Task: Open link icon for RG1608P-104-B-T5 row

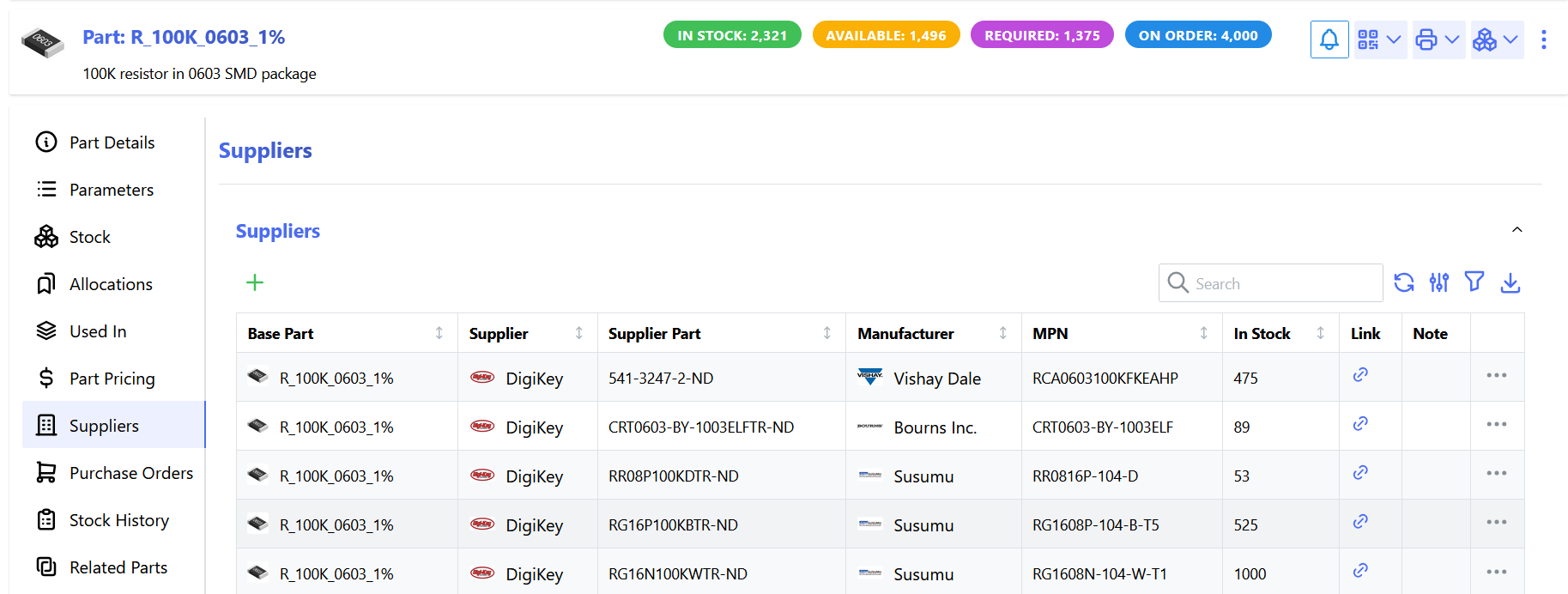Action: [1360, 522]
